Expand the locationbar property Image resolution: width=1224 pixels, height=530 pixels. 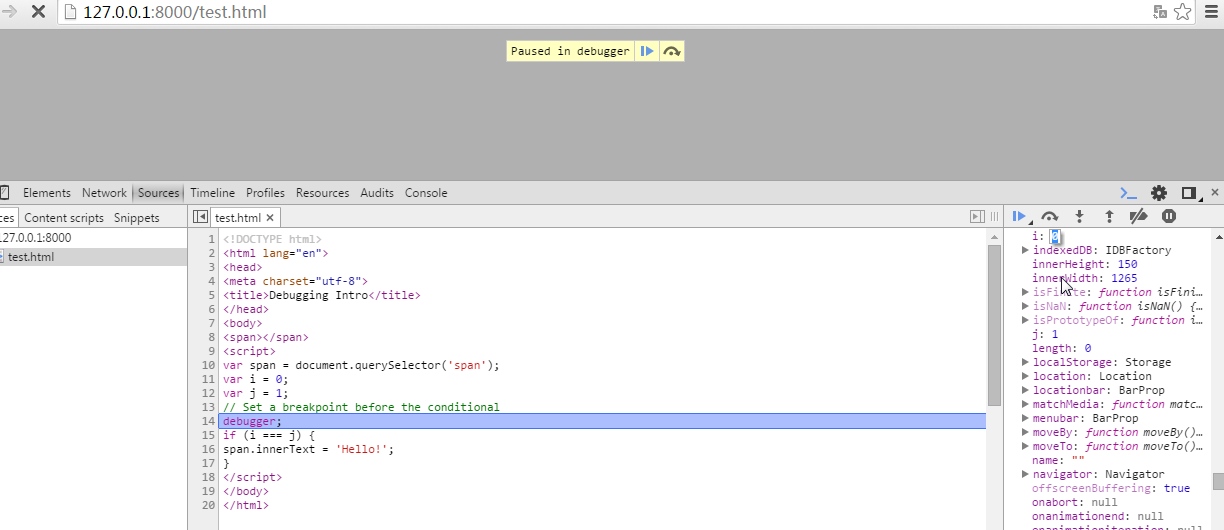(x=1025, y=390)
